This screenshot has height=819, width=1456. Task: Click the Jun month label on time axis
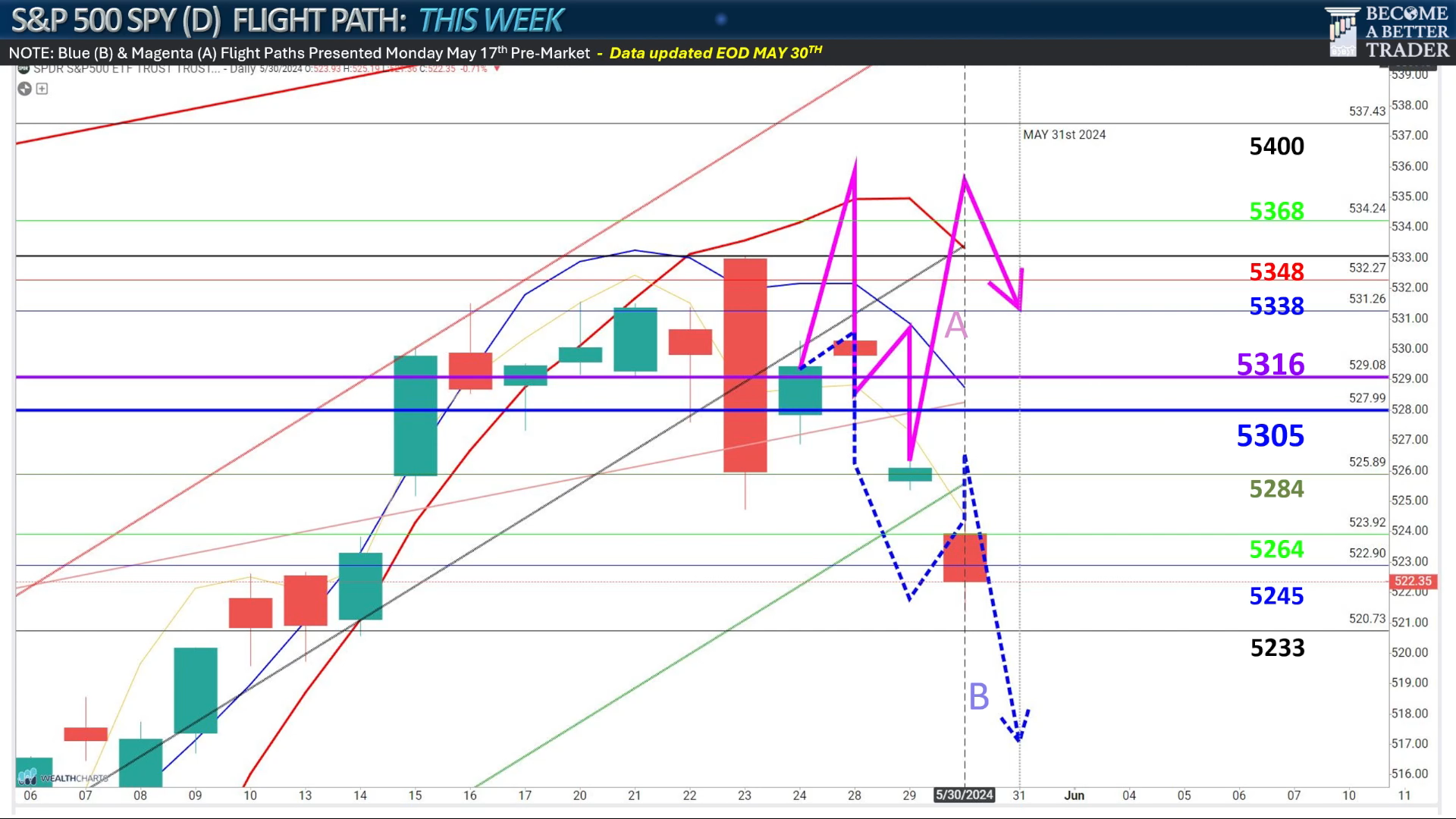pos(1074,795)
